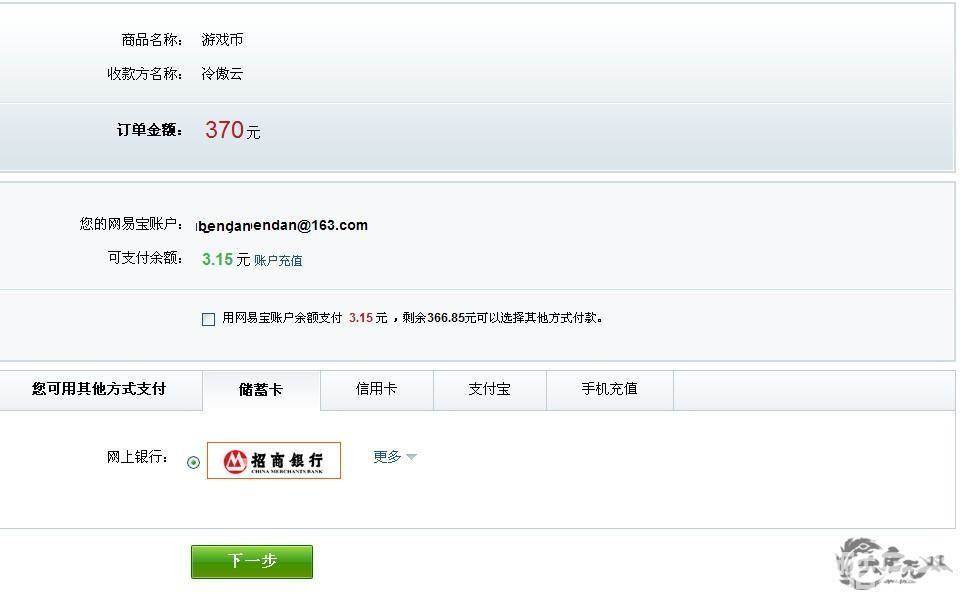Click the 游戏币 product name
The width and height of the screenshot is (965, 599).
tap(222, 40)
